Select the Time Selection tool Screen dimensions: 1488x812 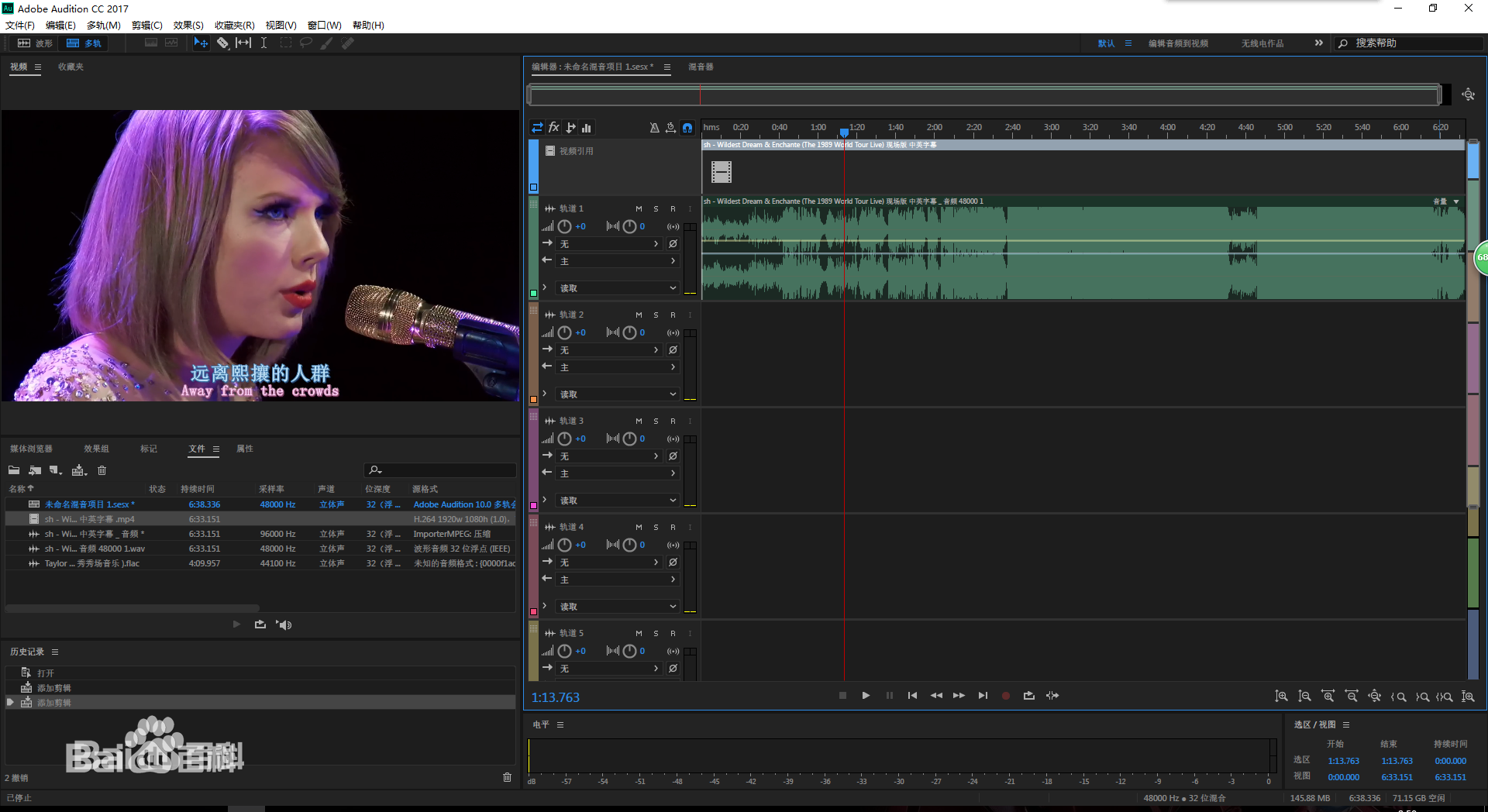point(263,43)
